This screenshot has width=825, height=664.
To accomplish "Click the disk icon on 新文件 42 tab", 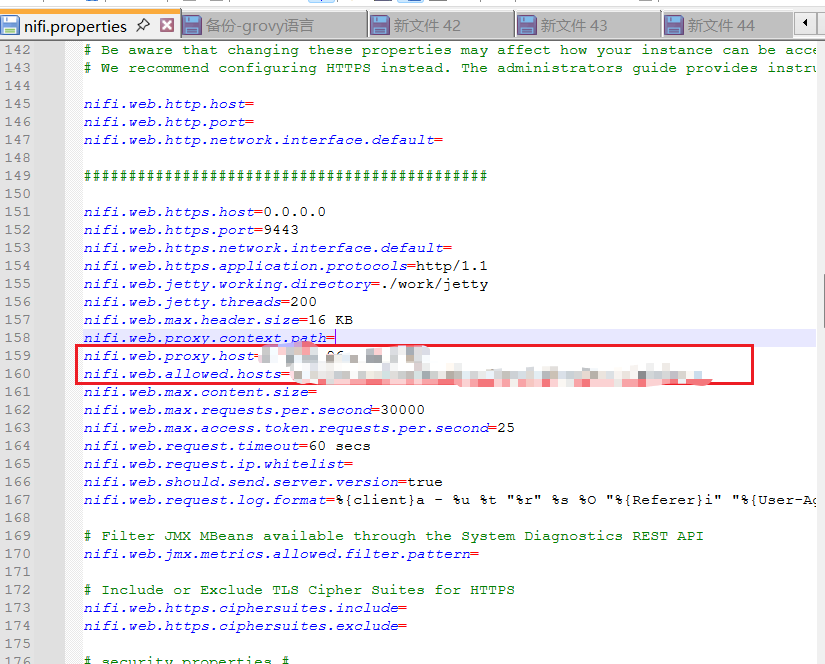I will (x=380, y=25).
